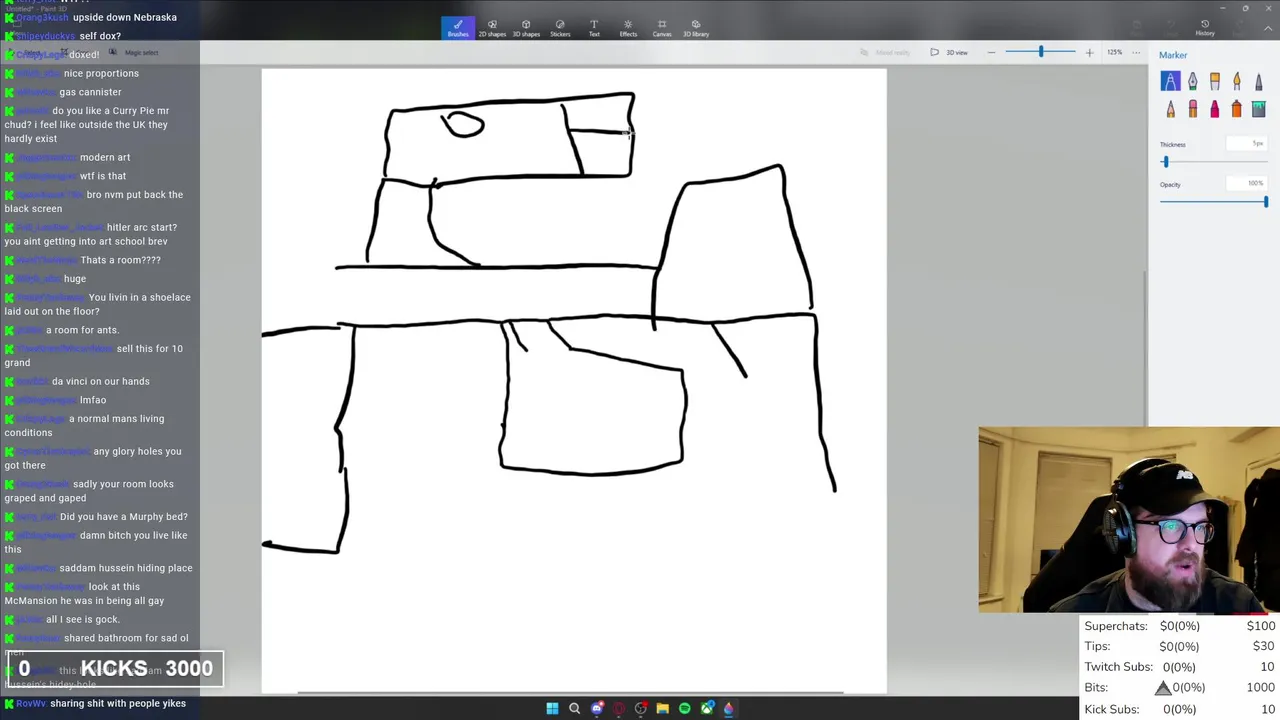Select the Oil brush

click(x=1214, y=81)
